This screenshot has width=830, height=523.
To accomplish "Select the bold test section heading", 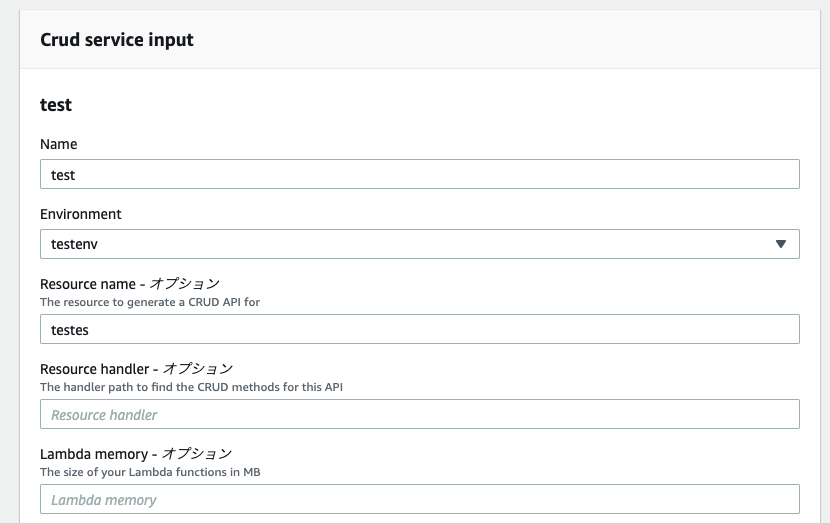I will click(56, 104).
